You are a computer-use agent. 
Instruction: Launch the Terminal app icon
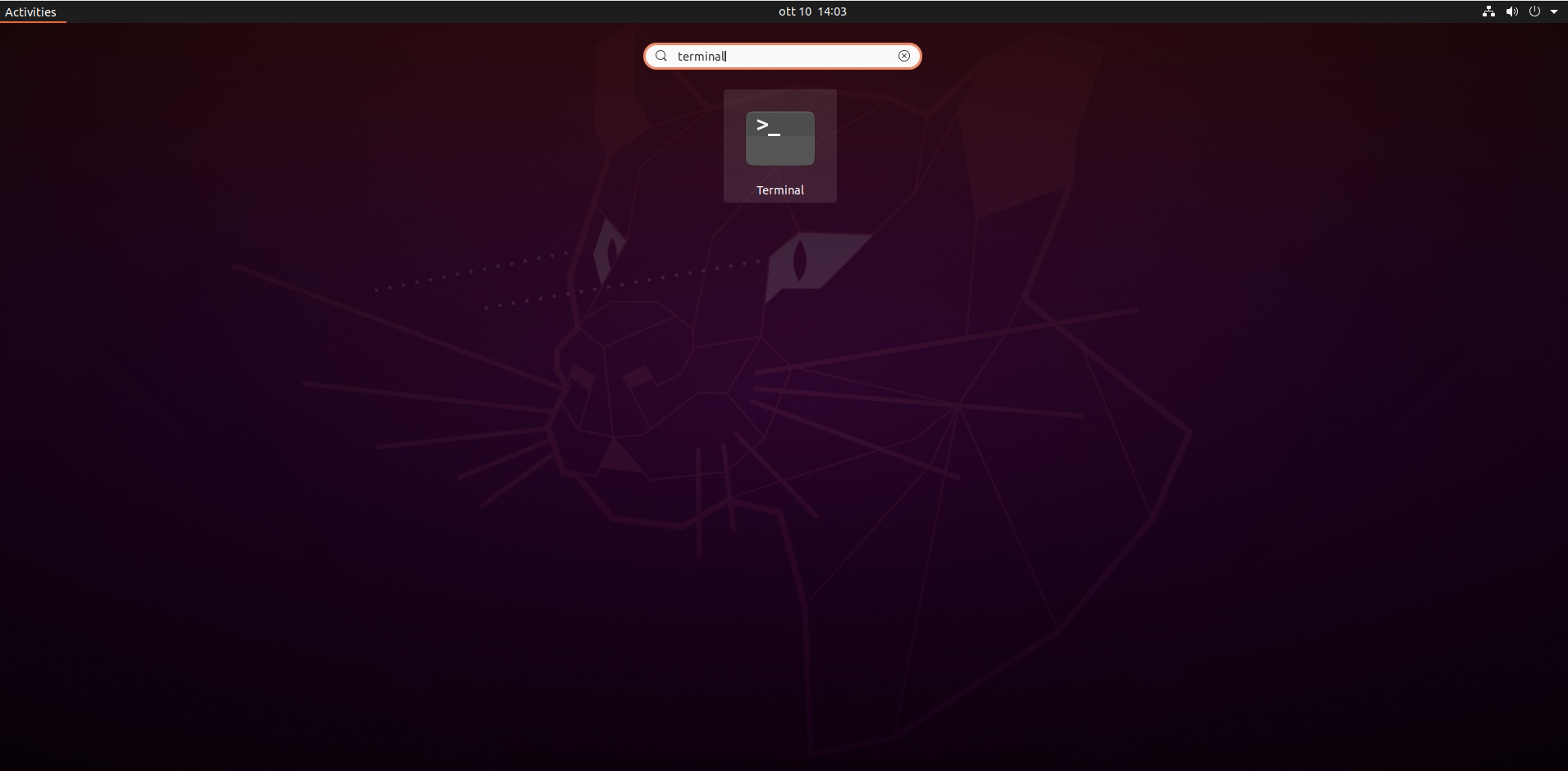779,139
